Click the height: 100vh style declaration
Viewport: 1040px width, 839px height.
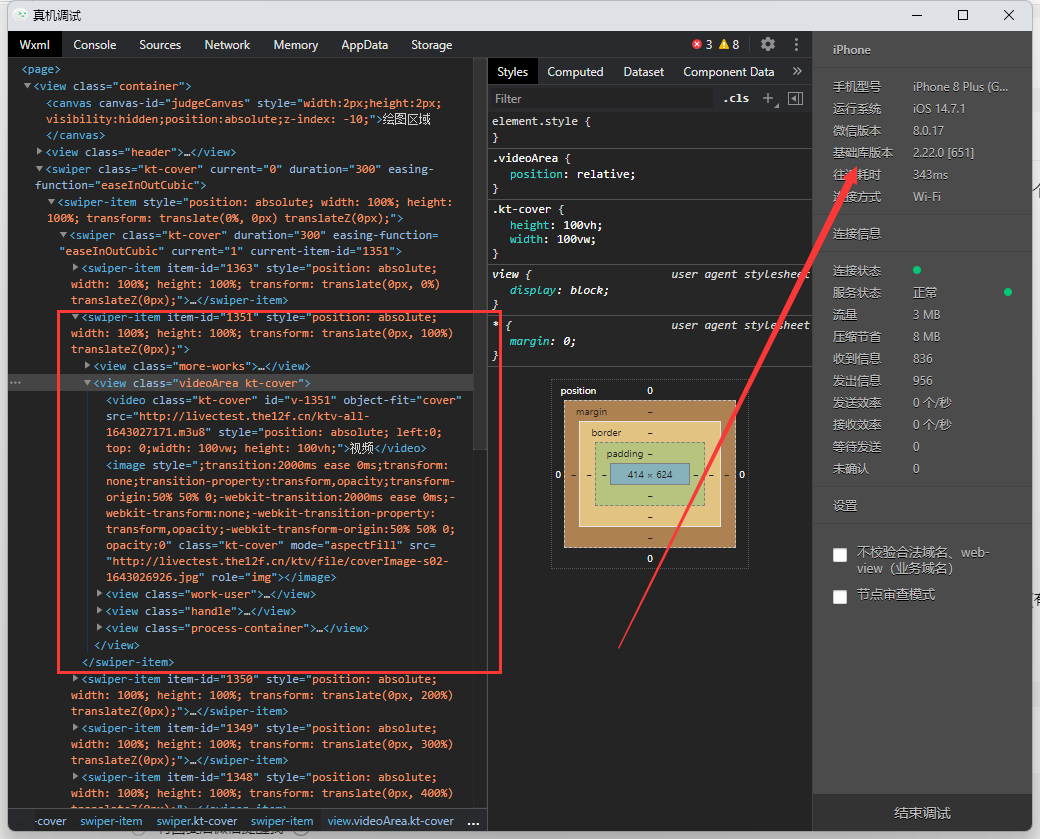coord(556,225)
